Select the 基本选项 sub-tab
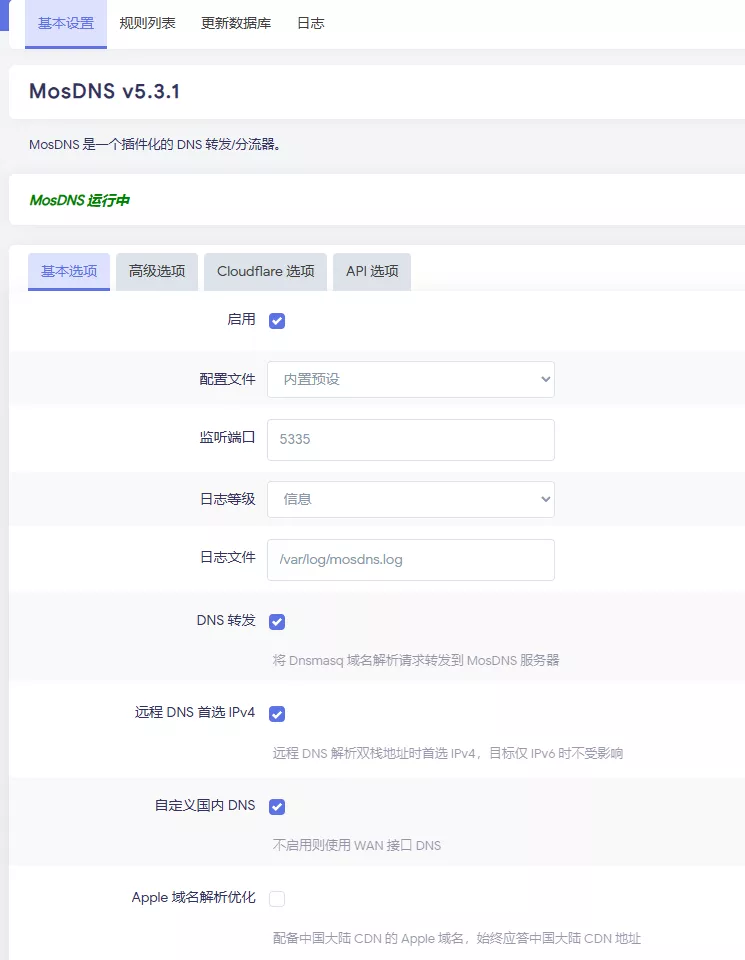 [x=69, y=271]
